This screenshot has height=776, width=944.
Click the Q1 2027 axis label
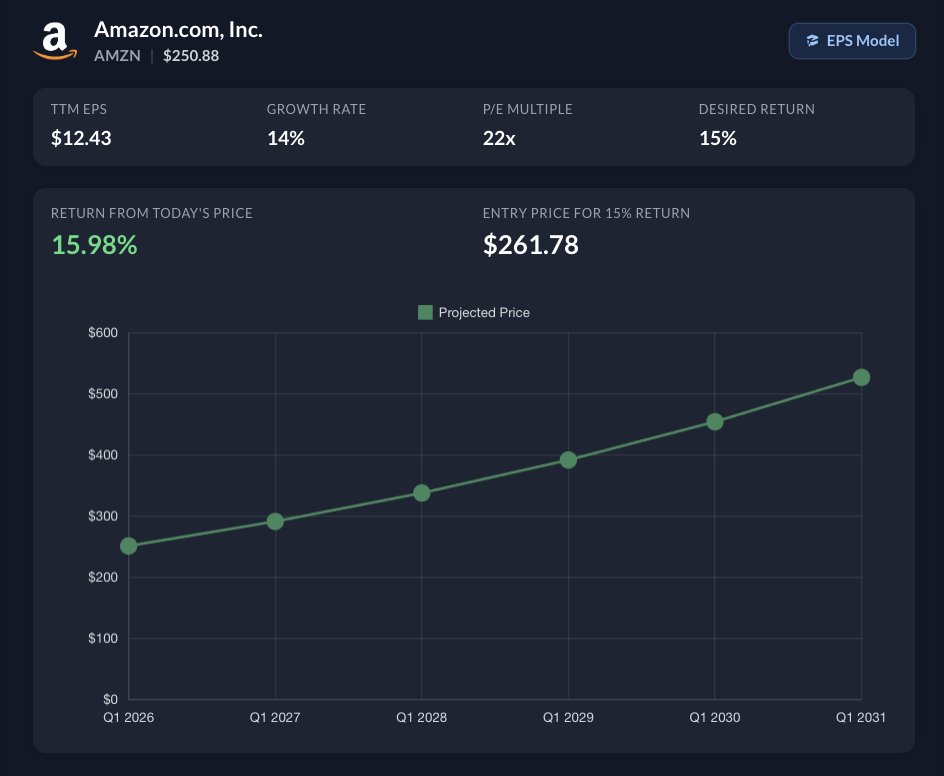click(x=275, y=717)
